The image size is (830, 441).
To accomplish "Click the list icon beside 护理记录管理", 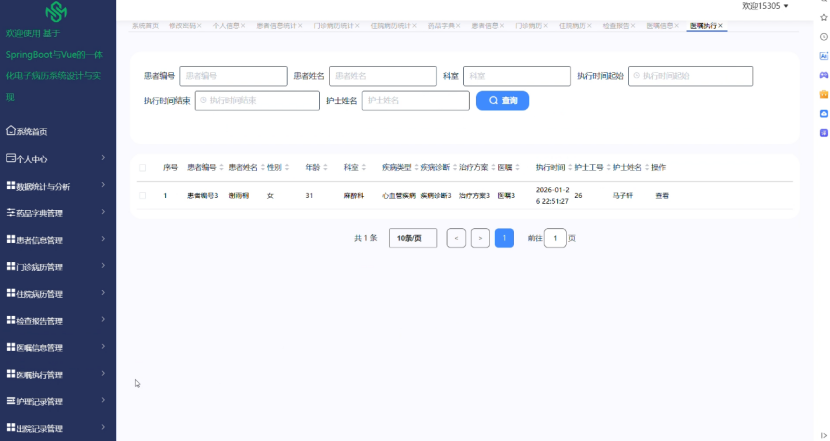I will coord(11,401).
